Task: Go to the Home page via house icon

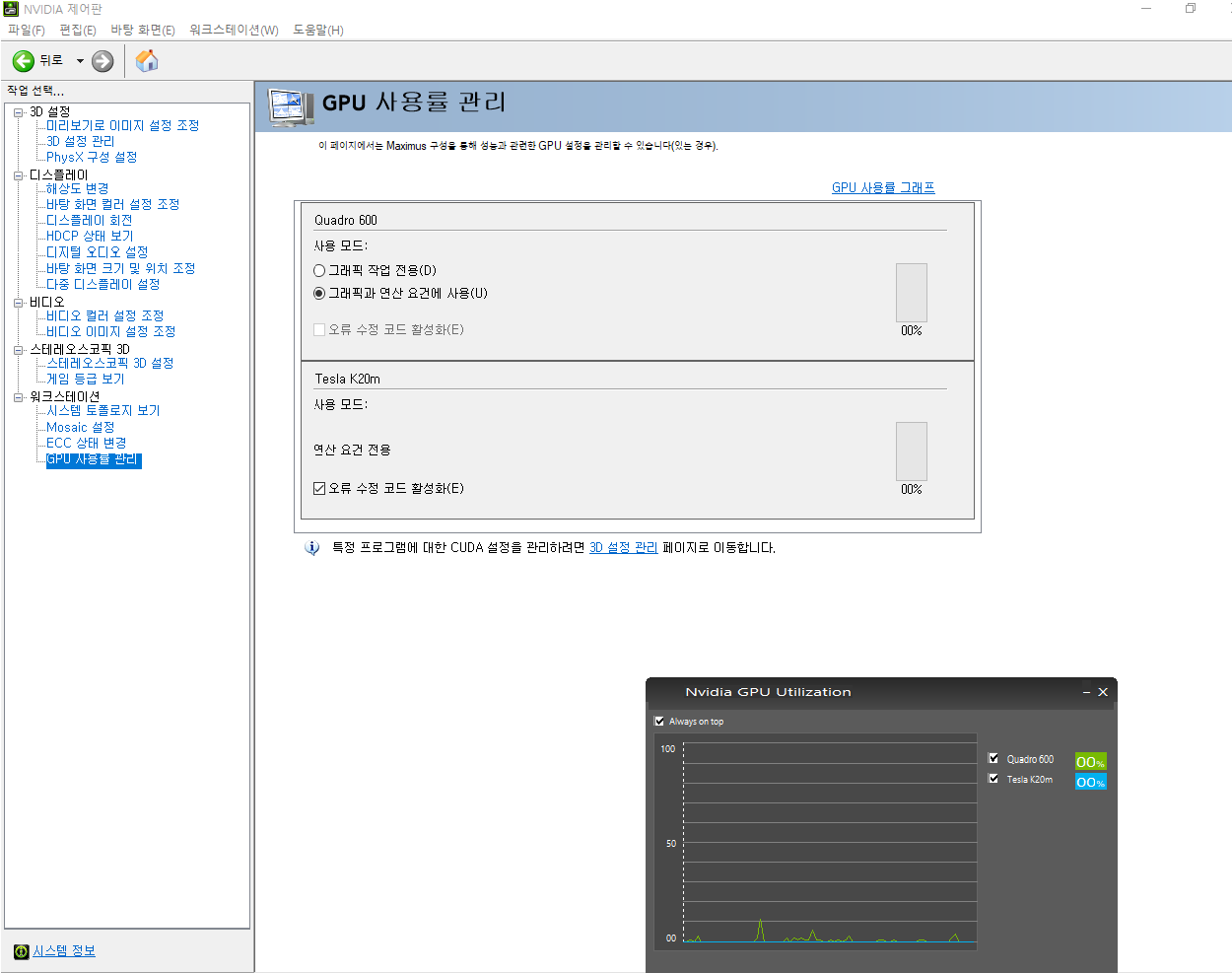Action: pos(147,61)
